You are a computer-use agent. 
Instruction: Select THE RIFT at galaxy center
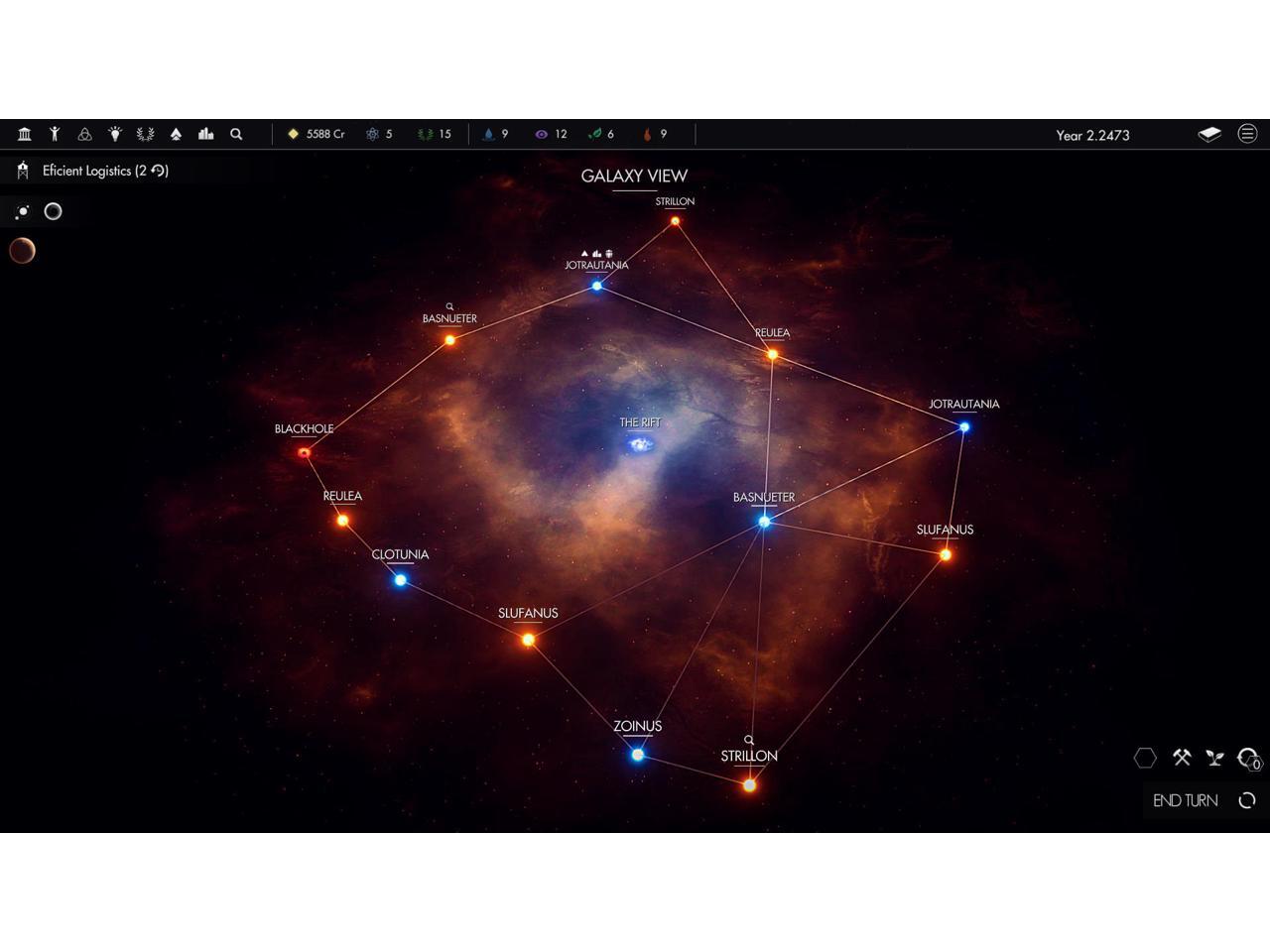tap(641, 443)
